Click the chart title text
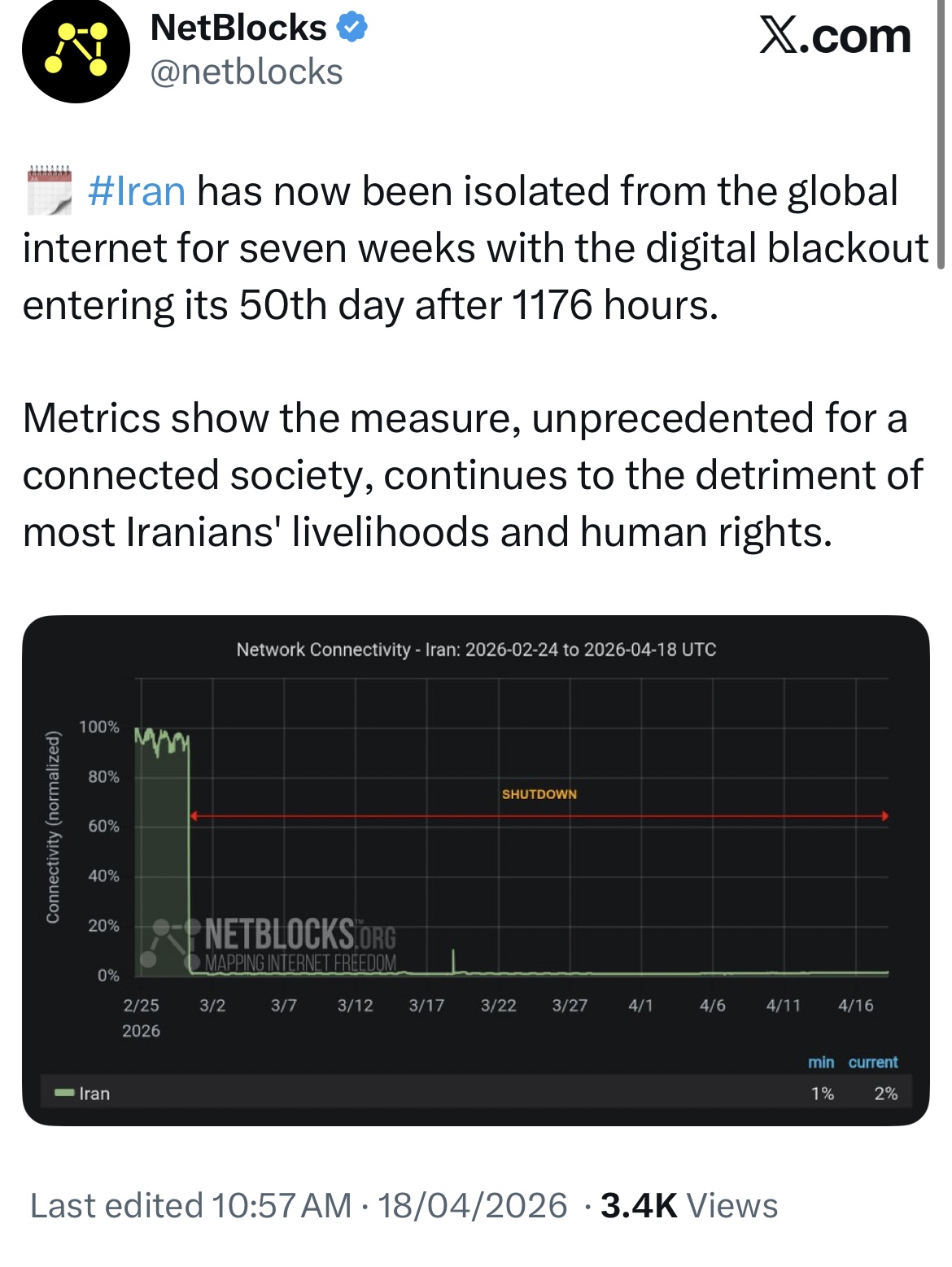952x1267 pixels. click(x=476, y=649)
